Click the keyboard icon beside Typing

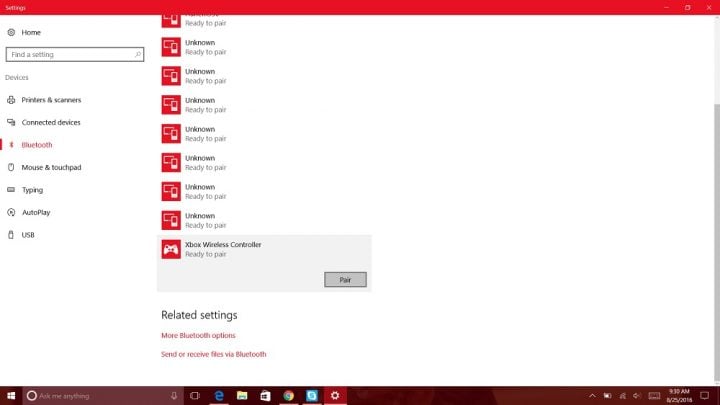(11, 190)
